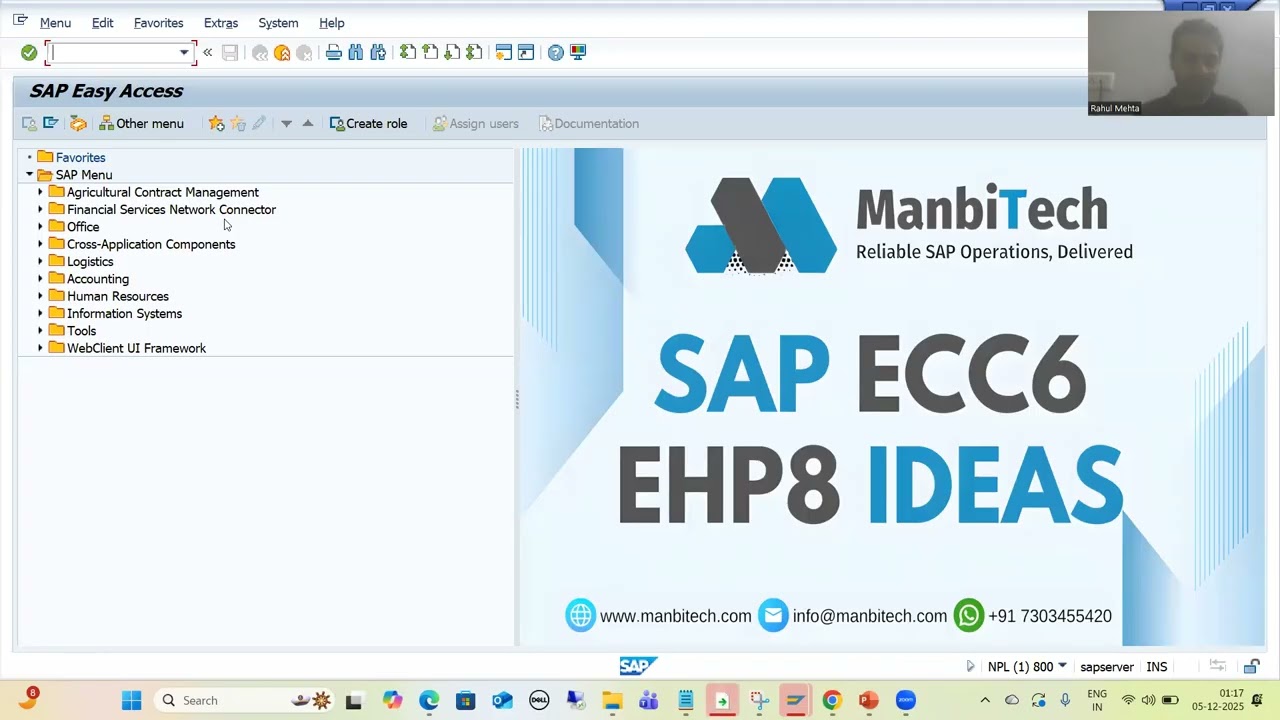Click the Change Favorites pencil icon
Image resolution: width=1280 pixels, height=720 pixels.
click(259, 124)
